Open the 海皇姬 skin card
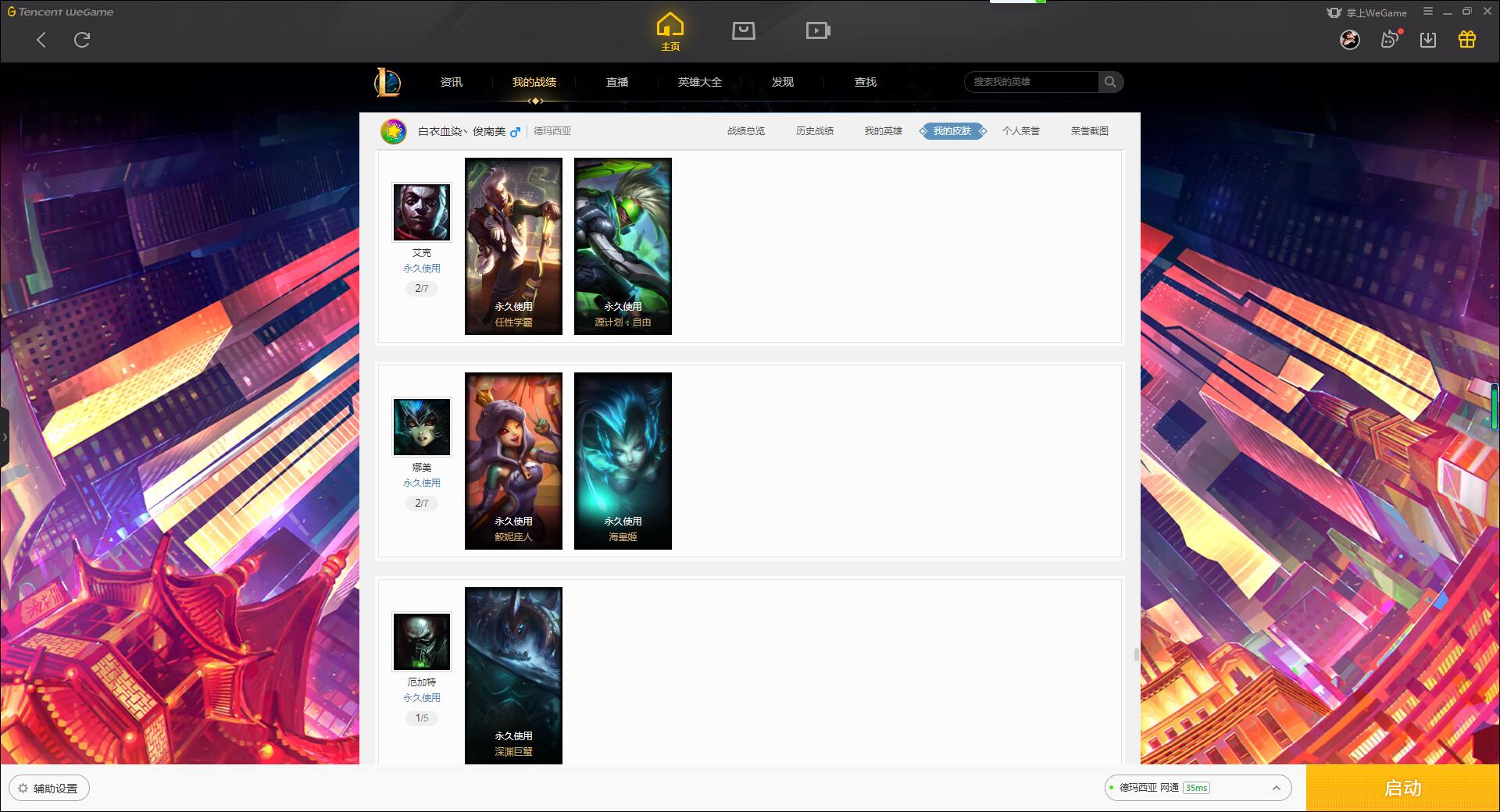 tap(623, 461)
